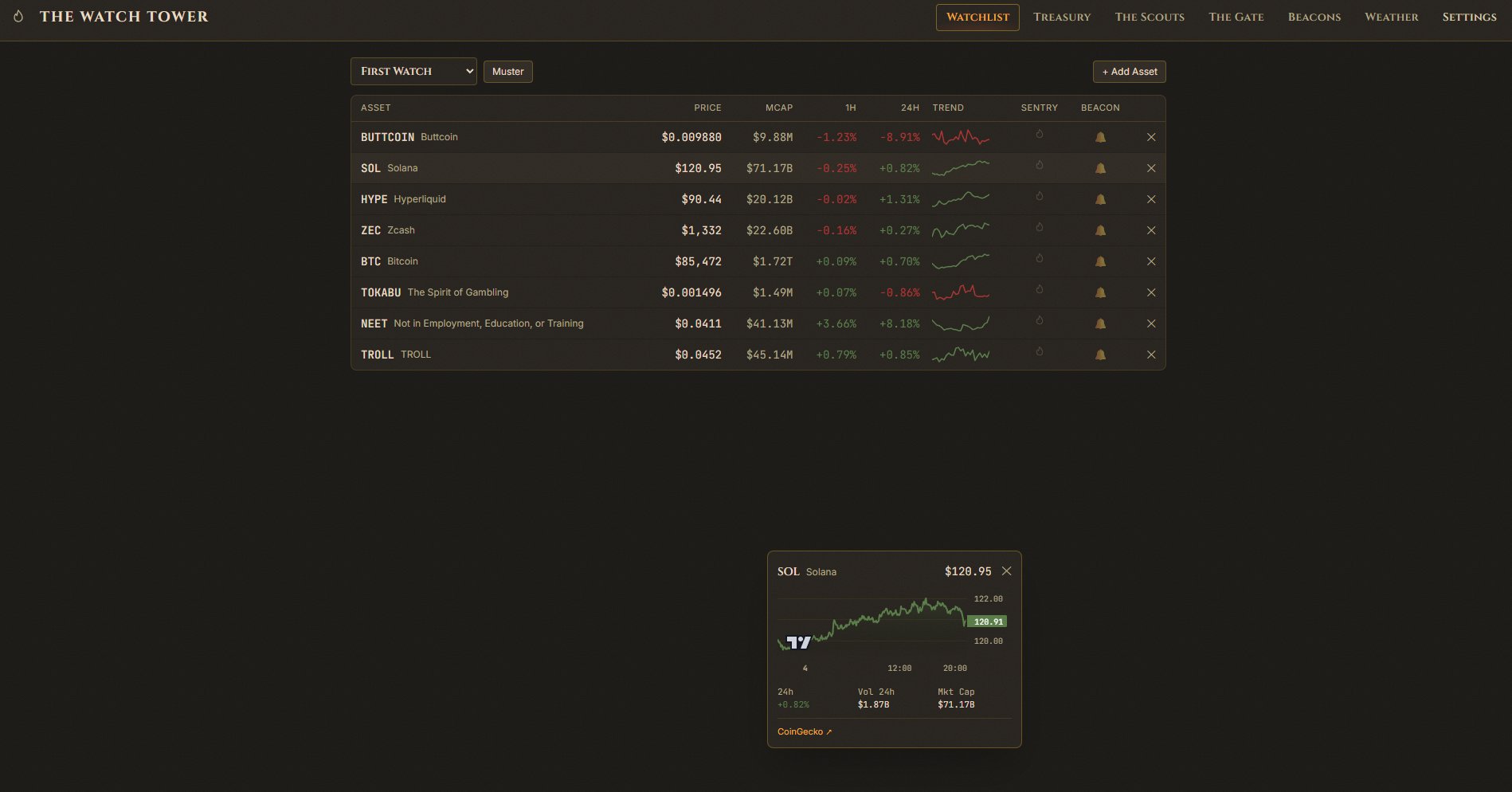Open the Settings tab
This screenshot has width=1512, height=792.
pyautogui.click(x=1469, y=17)
